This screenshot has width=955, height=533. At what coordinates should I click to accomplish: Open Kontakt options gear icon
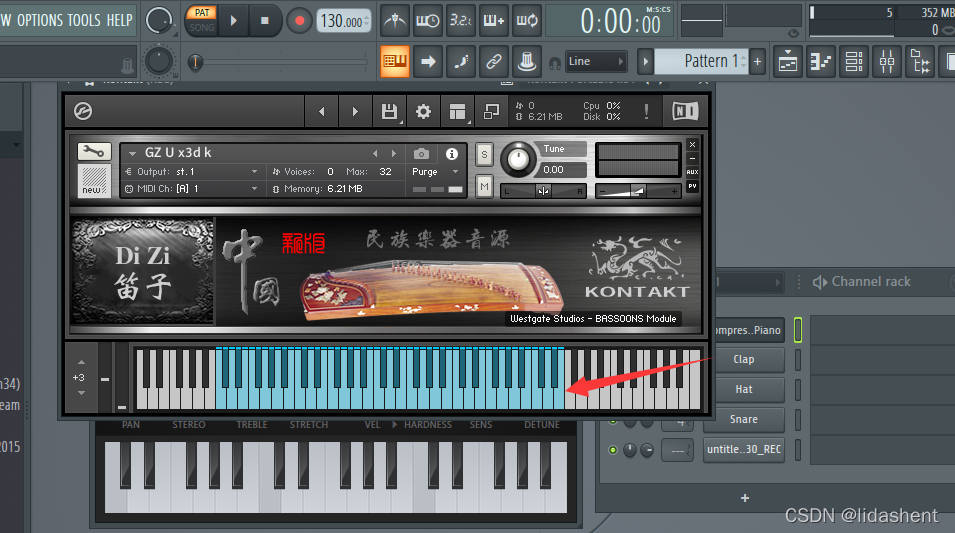[x=423, y=111]
